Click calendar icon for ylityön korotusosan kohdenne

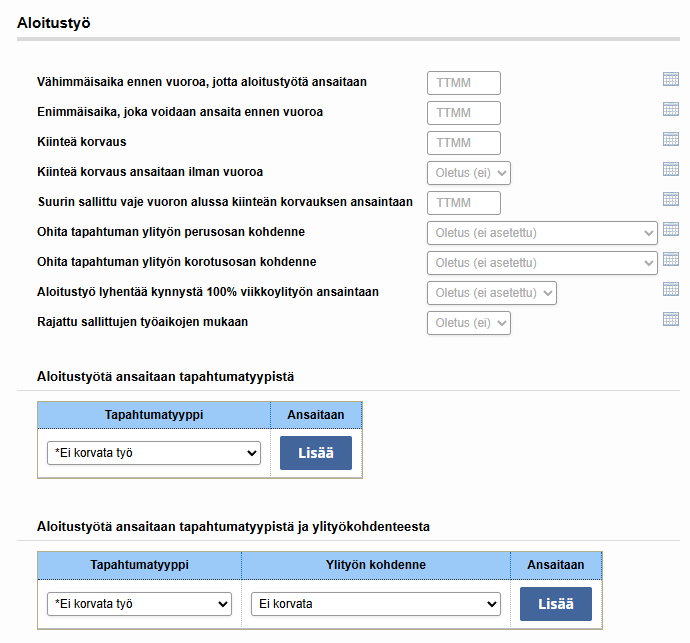[x=671, y=259]
